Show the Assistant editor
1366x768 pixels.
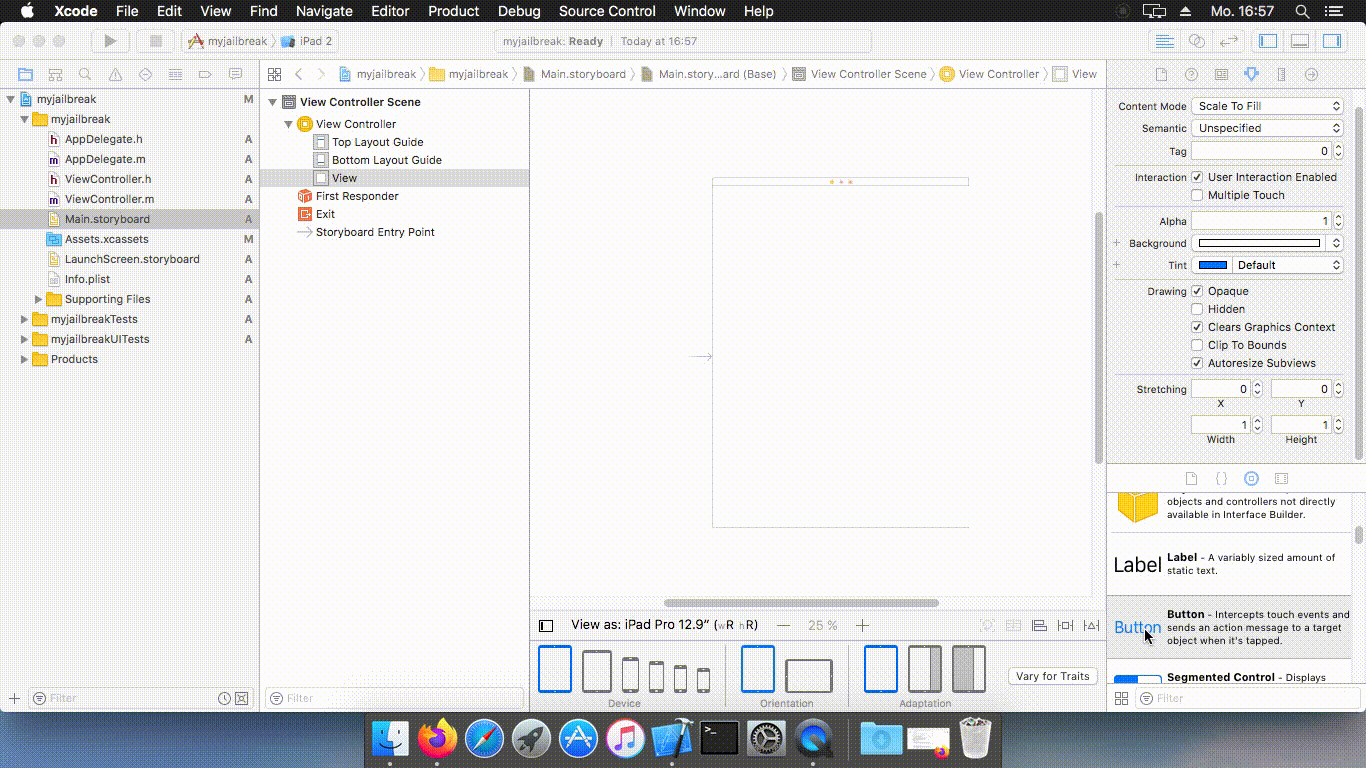1196,41
